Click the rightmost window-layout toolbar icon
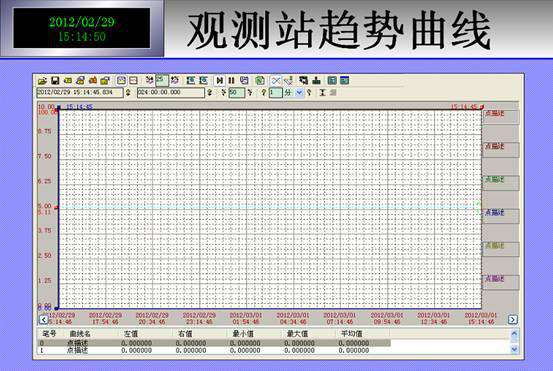The image size is (553, 371). coord(345,81)
